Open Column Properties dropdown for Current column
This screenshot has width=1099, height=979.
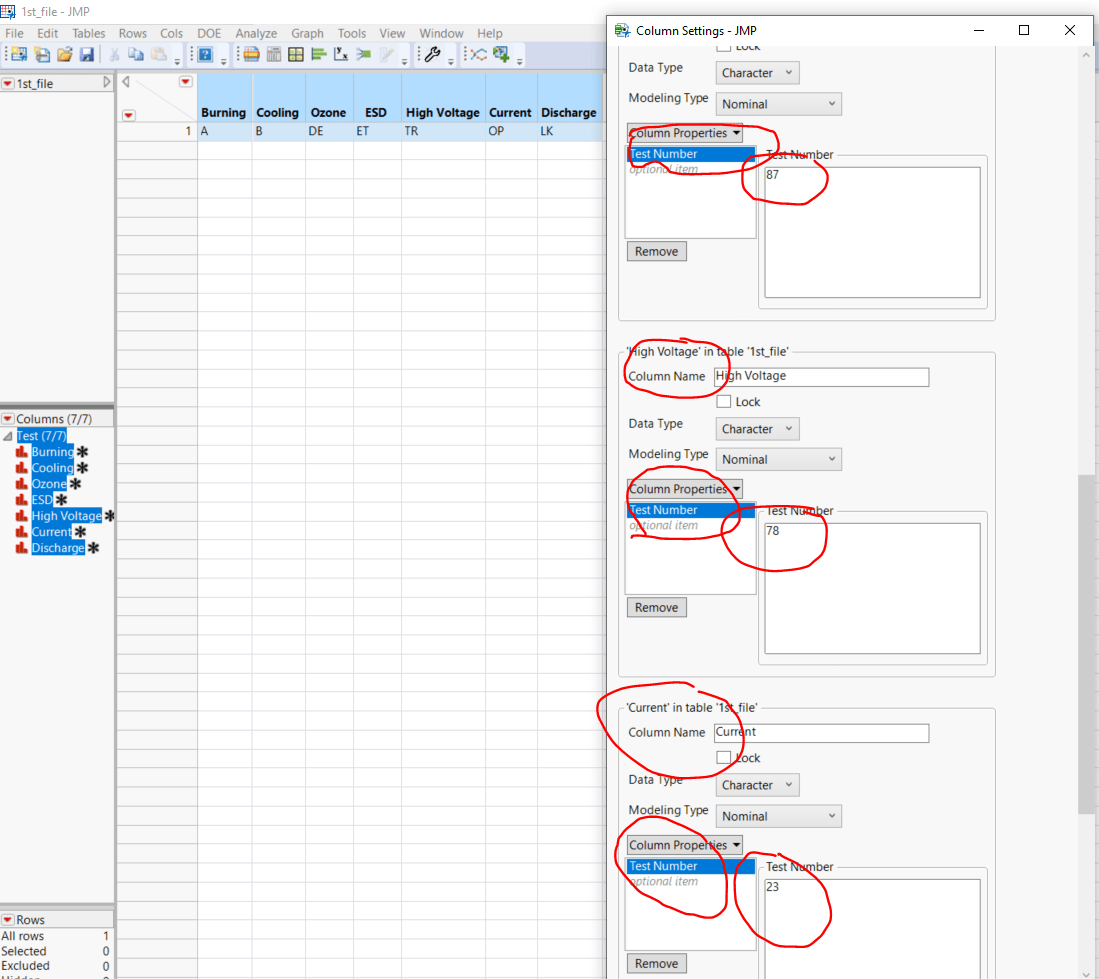coord(684,845)
